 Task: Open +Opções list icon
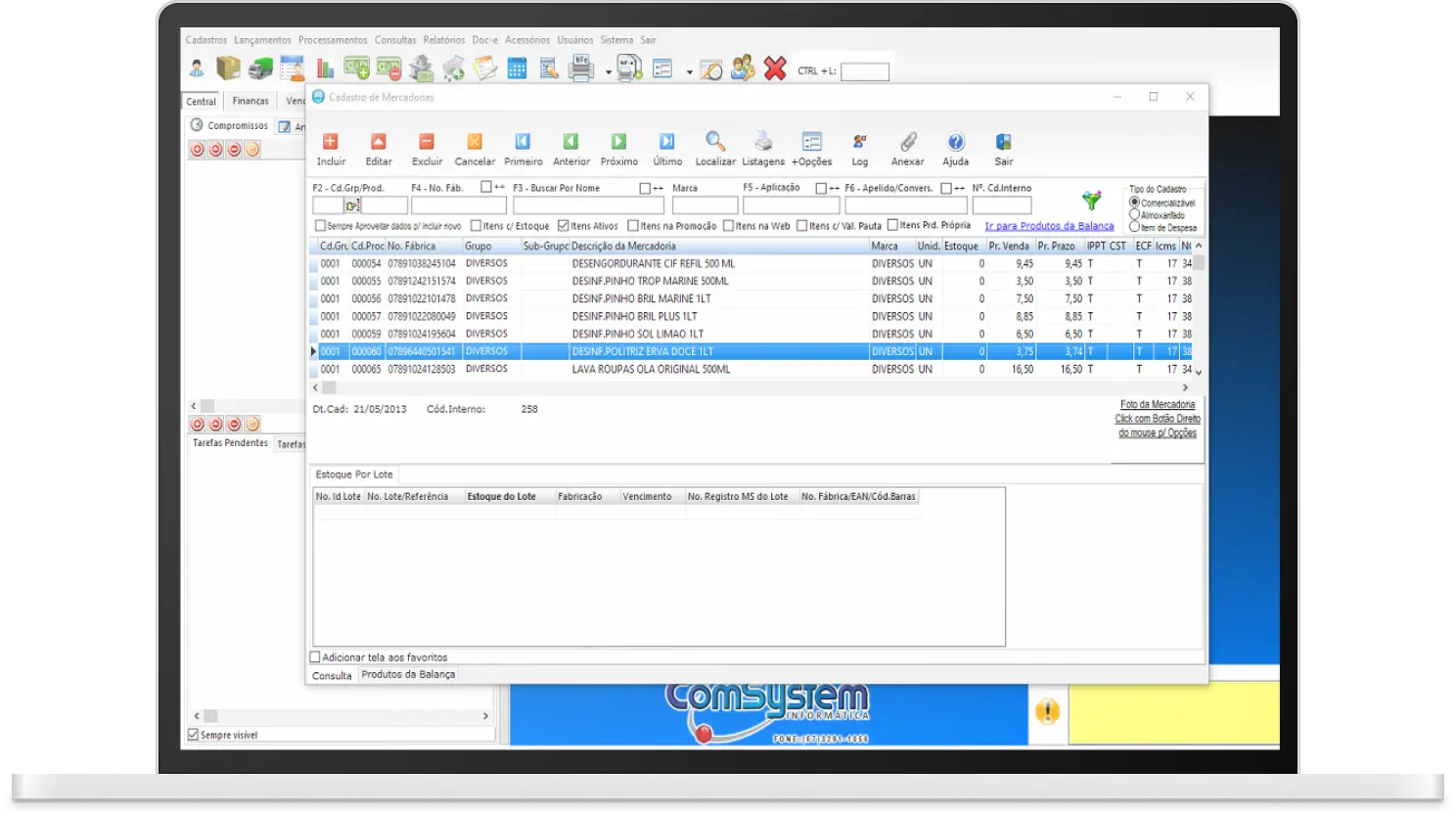811,142
